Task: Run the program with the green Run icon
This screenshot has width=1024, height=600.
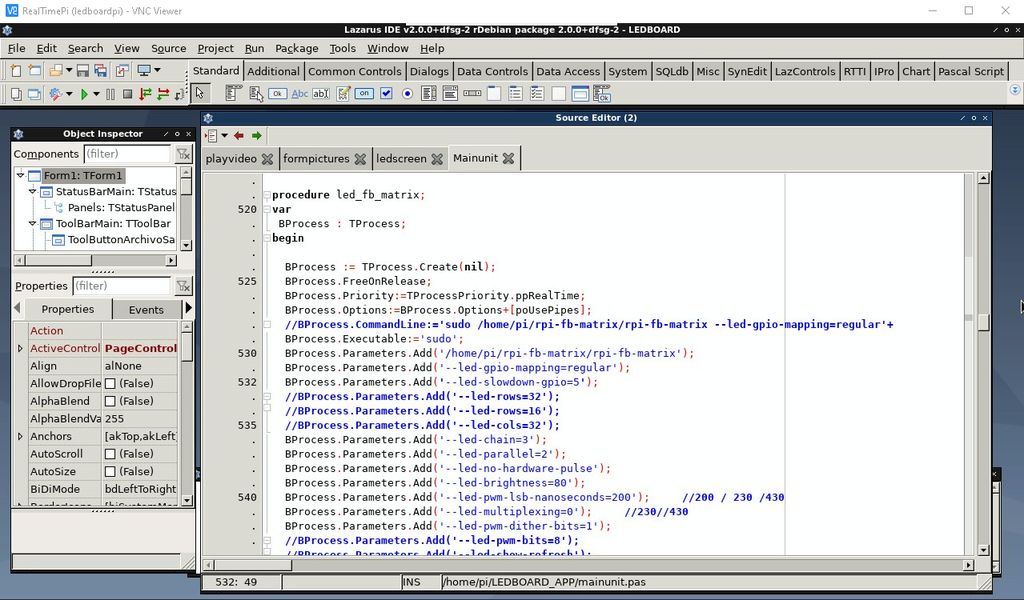Action: pos(84,92)
